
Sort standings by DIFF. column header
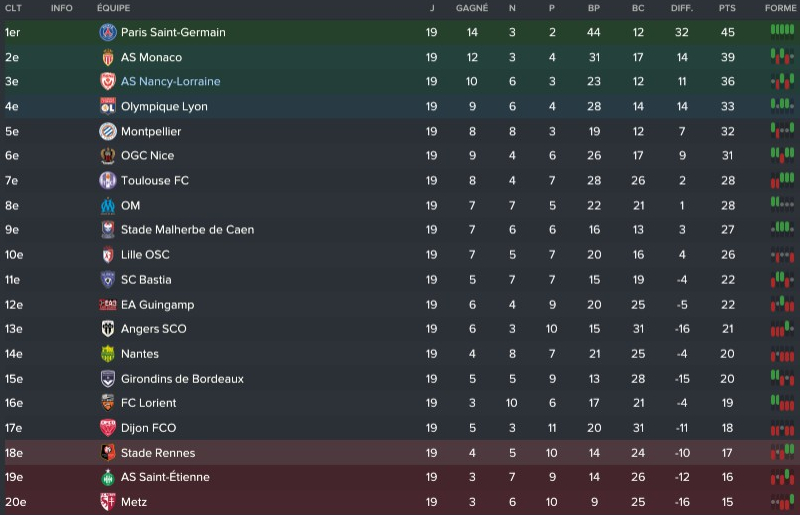tap(682, 8)
